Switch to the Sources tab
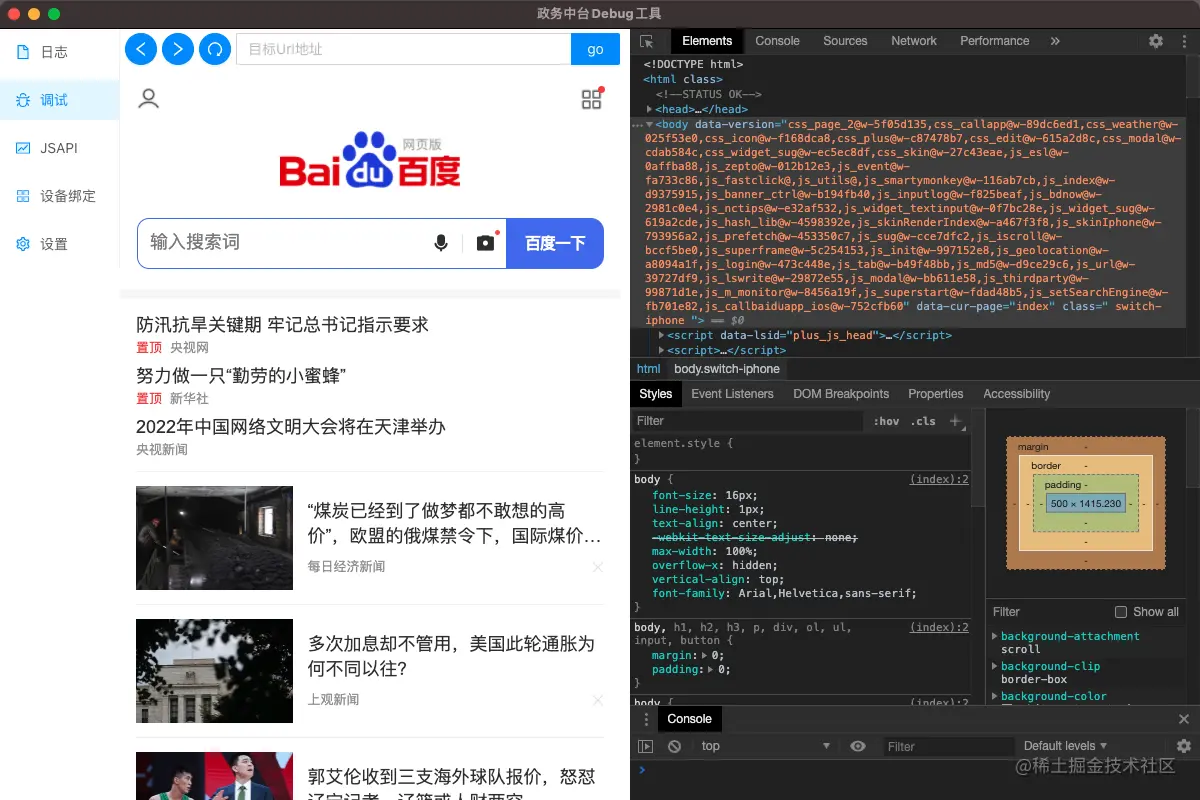Screen dimensions: 1200x800 click(x=845, y=41)
